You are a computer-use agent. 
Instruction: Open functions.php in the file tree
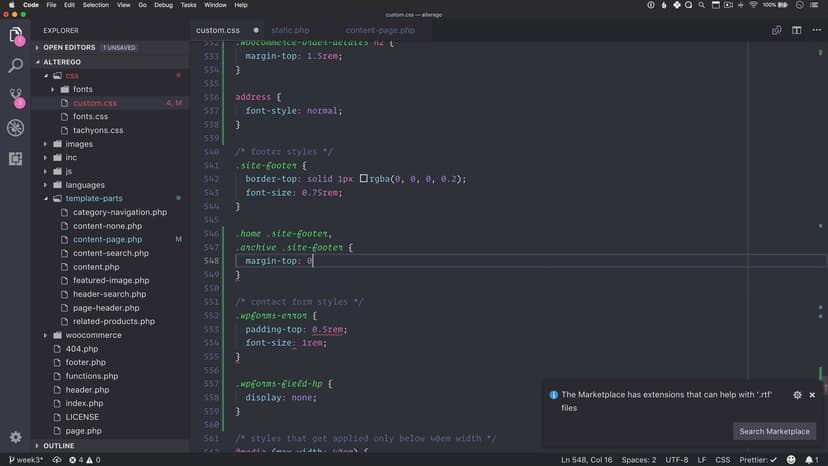(92, 376)
